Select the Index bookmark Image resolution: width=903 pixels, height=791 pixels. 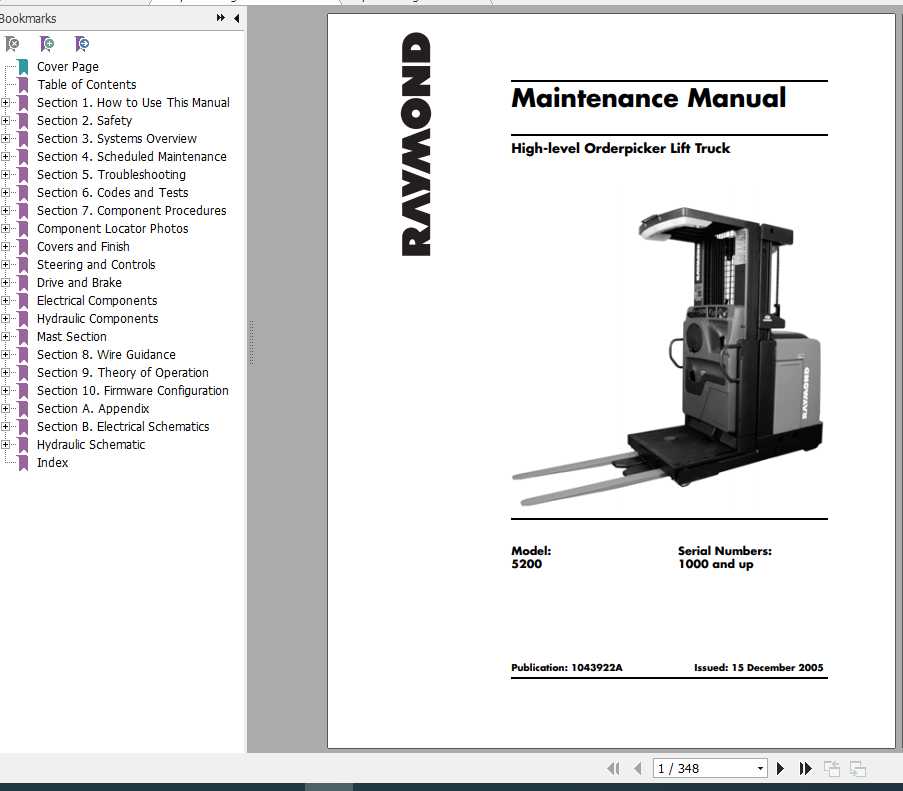point(52,463)
